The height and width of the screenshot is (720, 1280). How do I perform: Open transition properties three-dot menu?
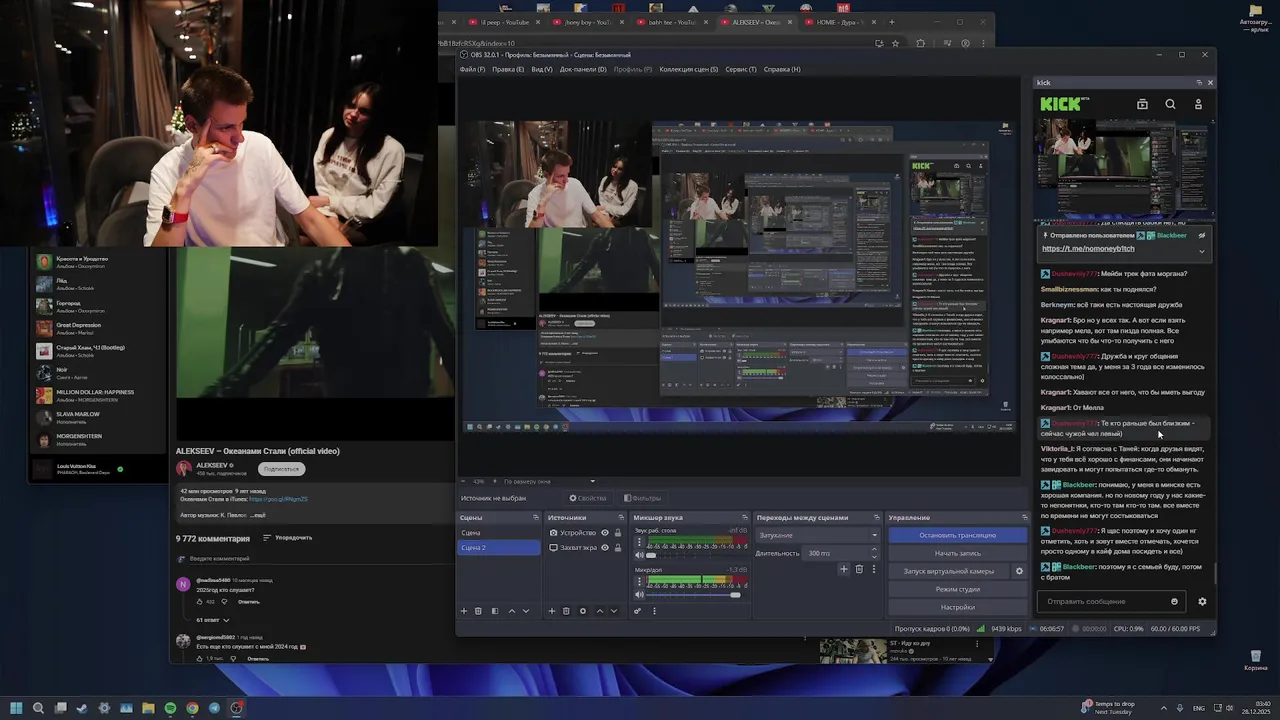click(874, 569)
